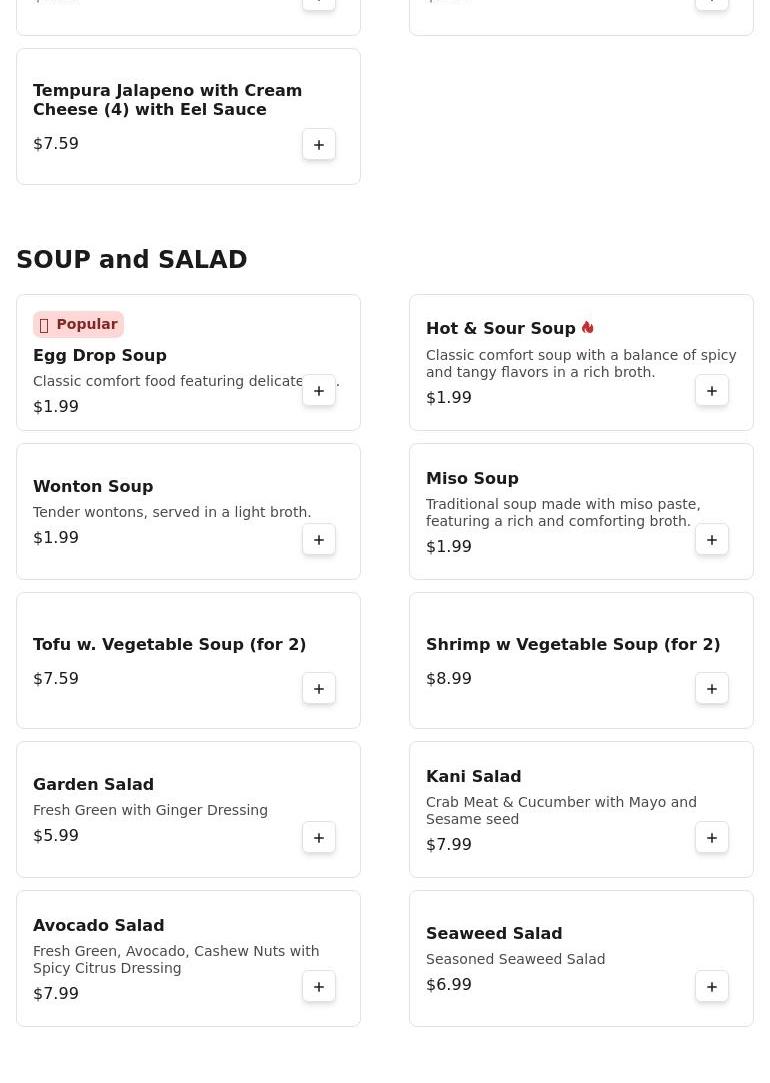This screenshot has width=770, height=1083.
Task: Add Egg Drop Soup using plus icon
Action: (318, 390)
